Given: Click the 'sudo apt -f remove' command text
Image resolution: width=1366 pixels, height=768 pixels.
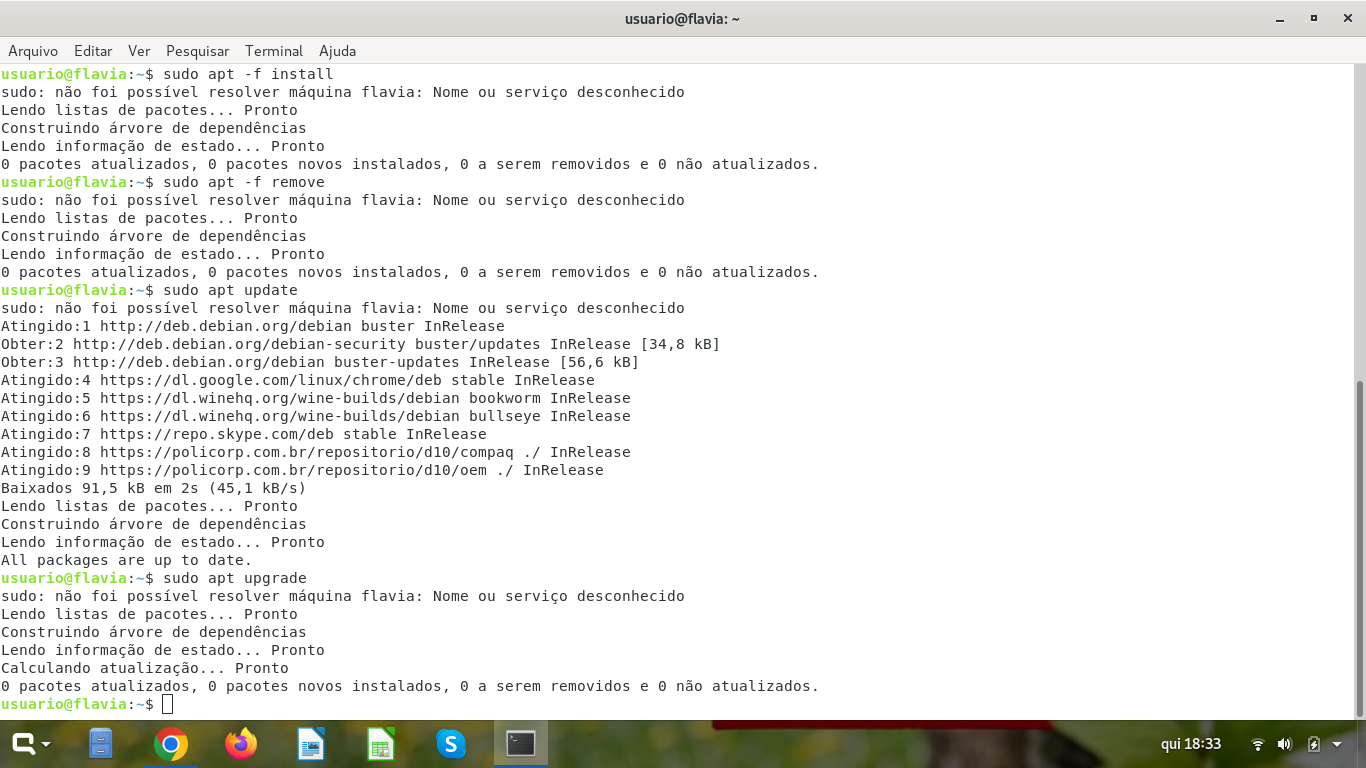Looking at the screenshot, I should click(x=244, y=182).
